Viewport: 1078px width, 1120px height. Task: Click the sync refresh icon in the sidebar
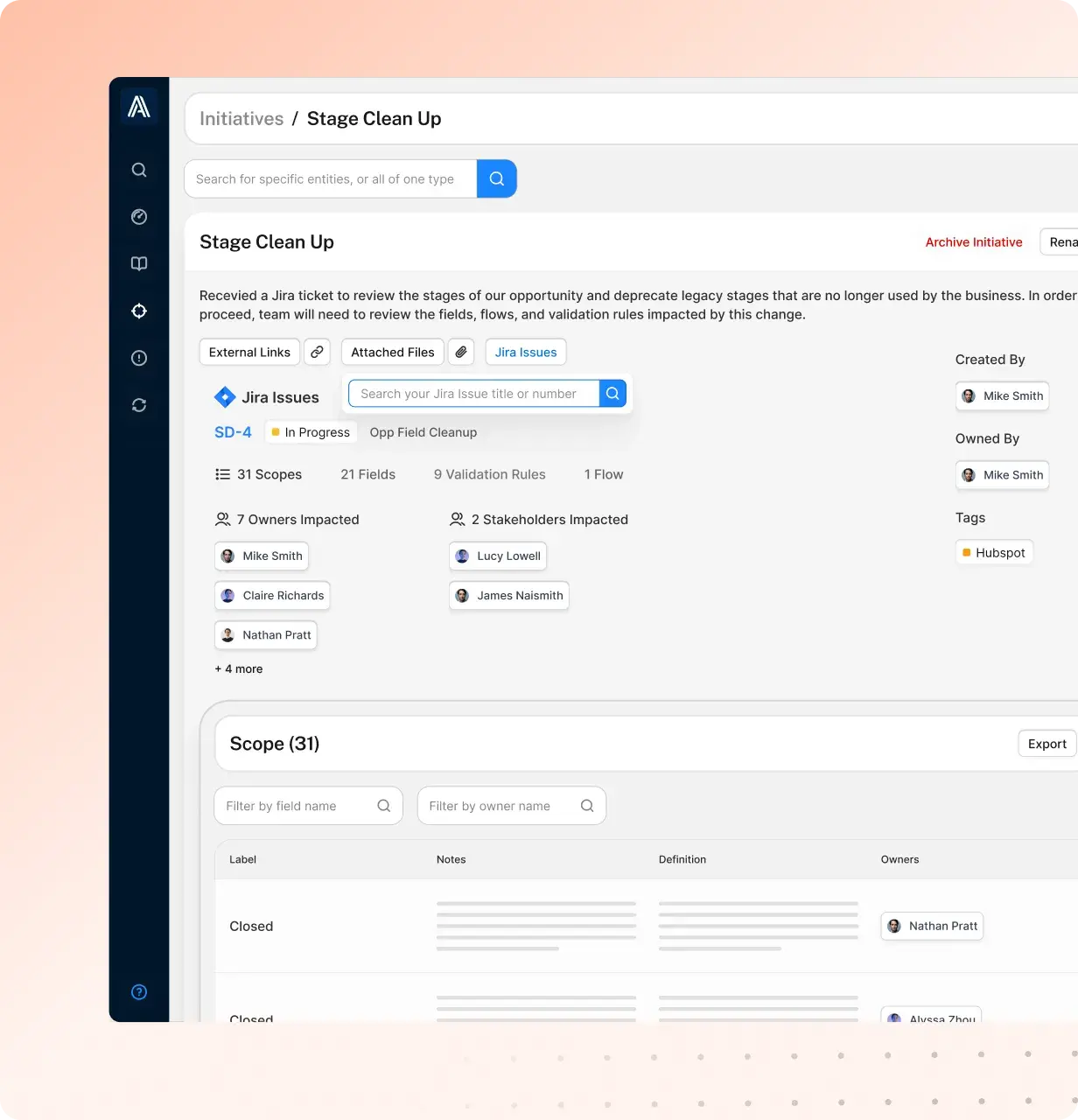(139, 405)
